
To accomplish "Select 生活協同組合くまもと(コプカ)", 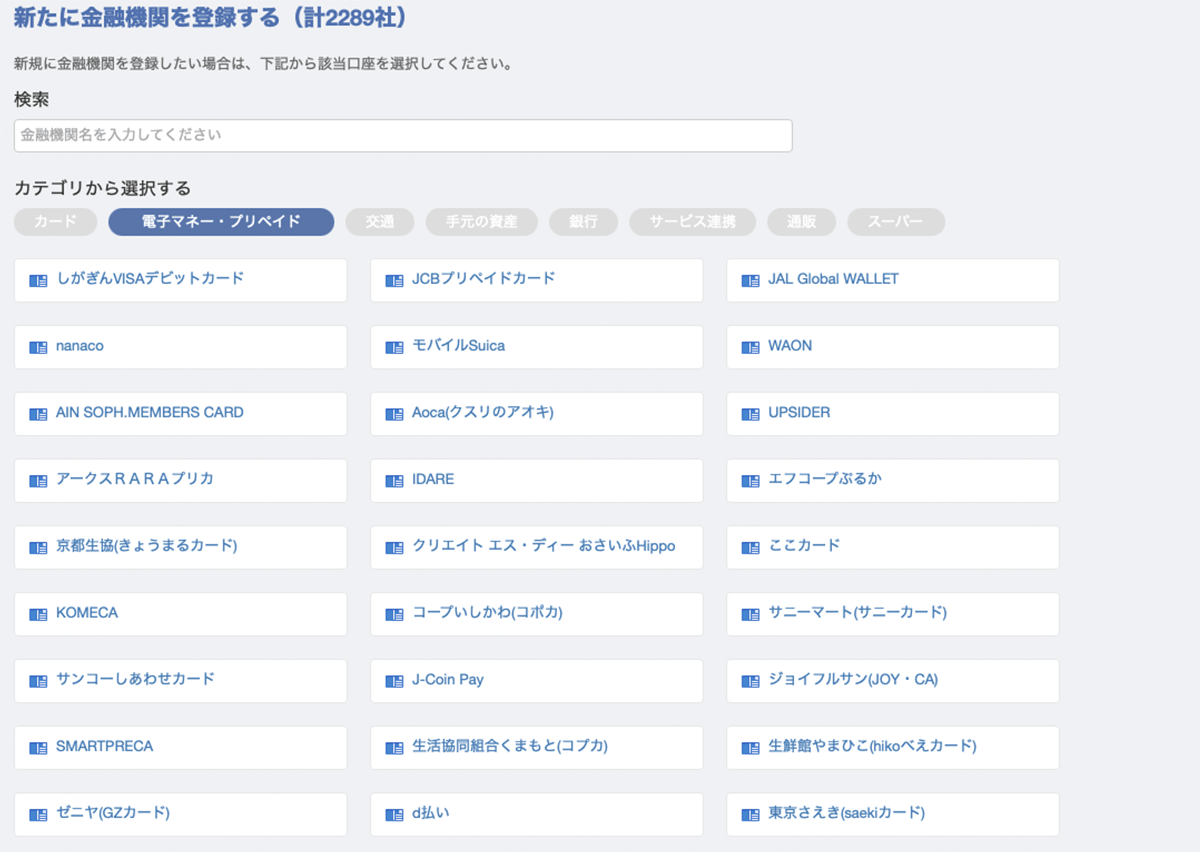I will click(x=537, y=747).
